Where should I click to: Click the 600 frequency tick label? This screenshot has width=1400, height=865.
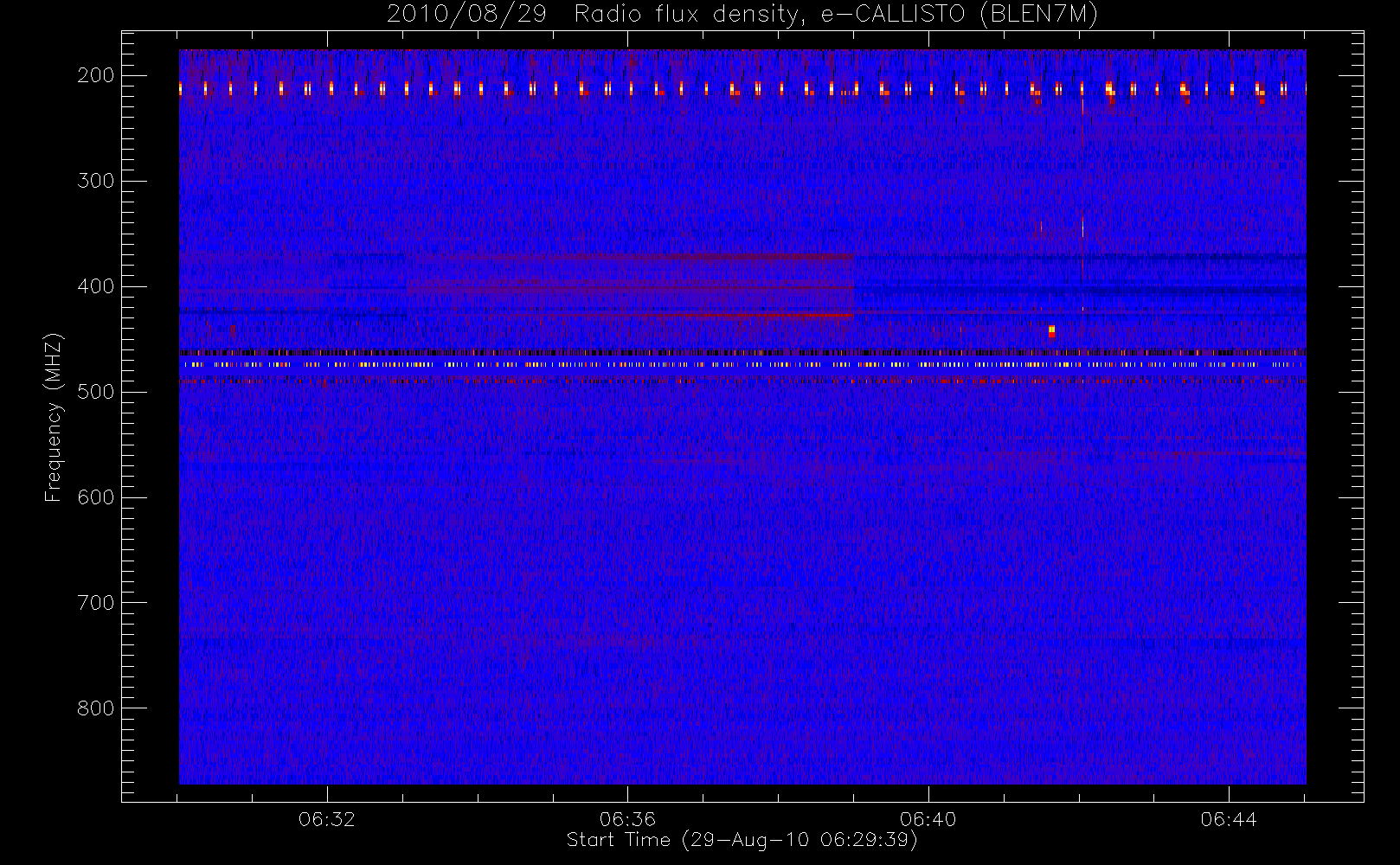(96, 497)
